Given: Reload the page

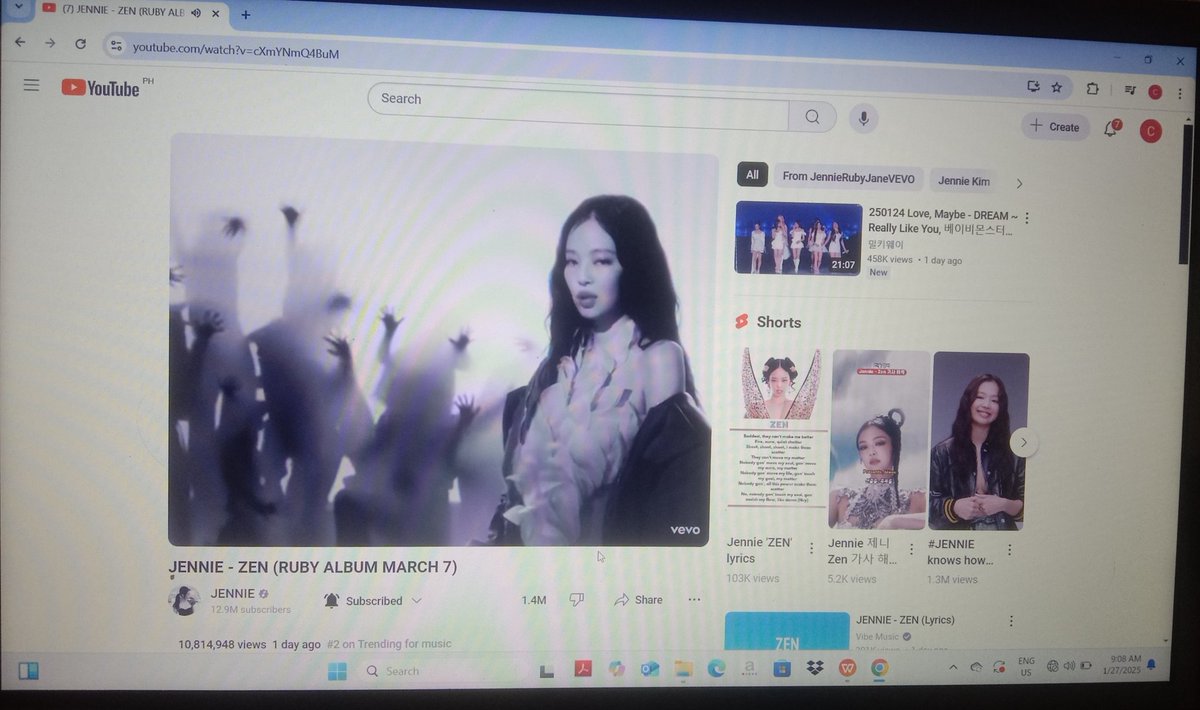Looking at the screenshot, I should coord(80,44).
